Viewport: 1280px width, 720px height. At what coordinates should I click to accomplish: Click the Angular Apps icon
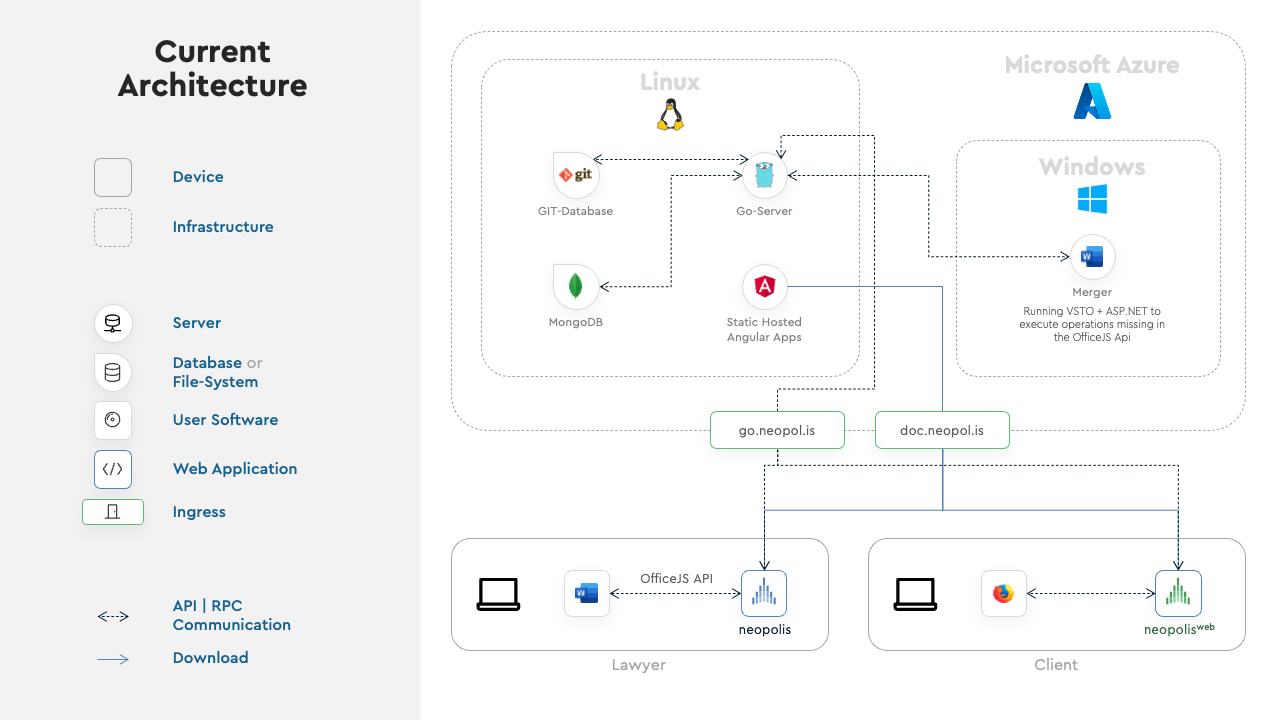(x=765, y=287)
